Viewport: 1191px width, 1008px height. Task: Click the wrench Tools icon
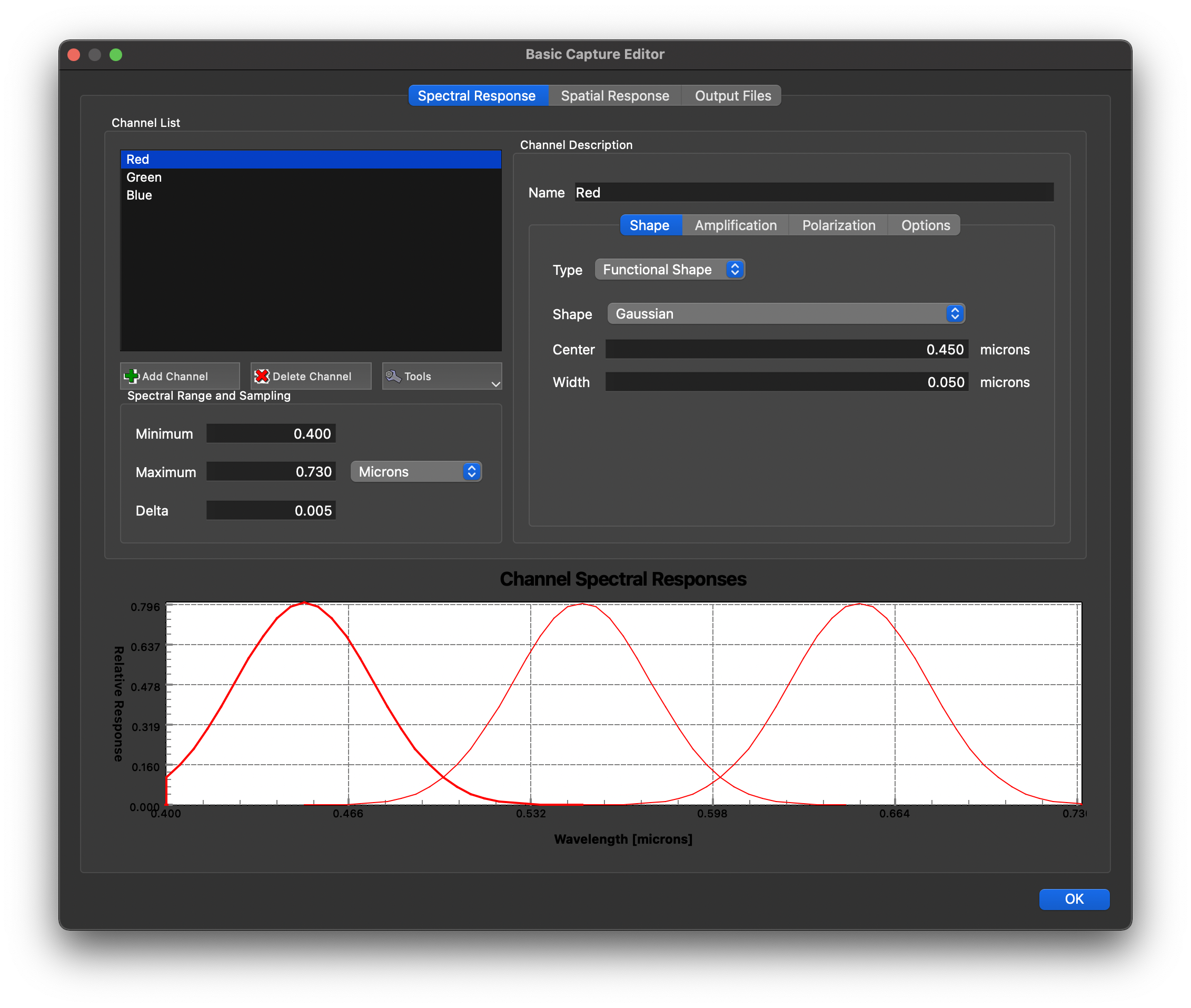(393, 376)
